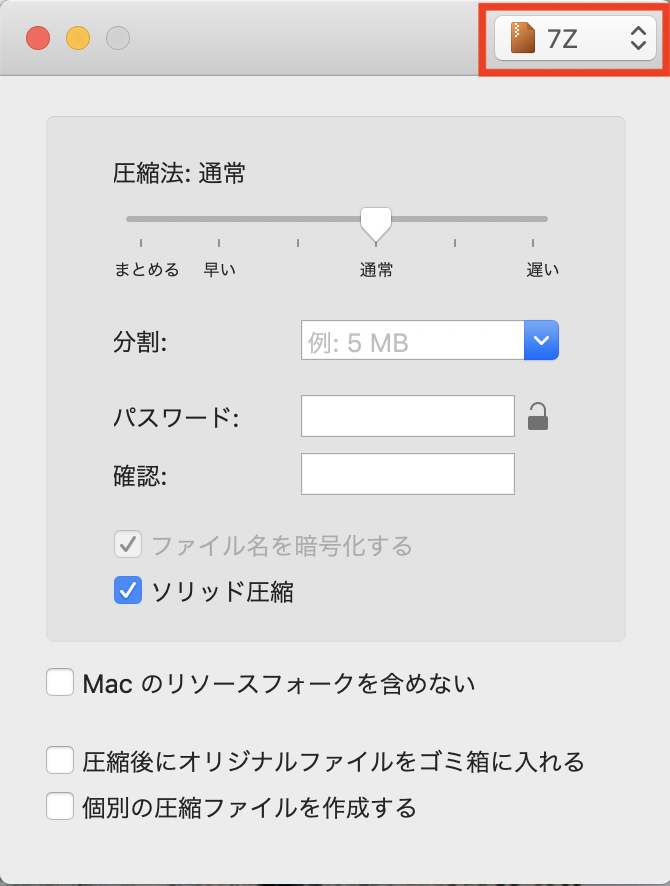
Task: Set compression slider to まとめる tick
Action: [141, 219]
